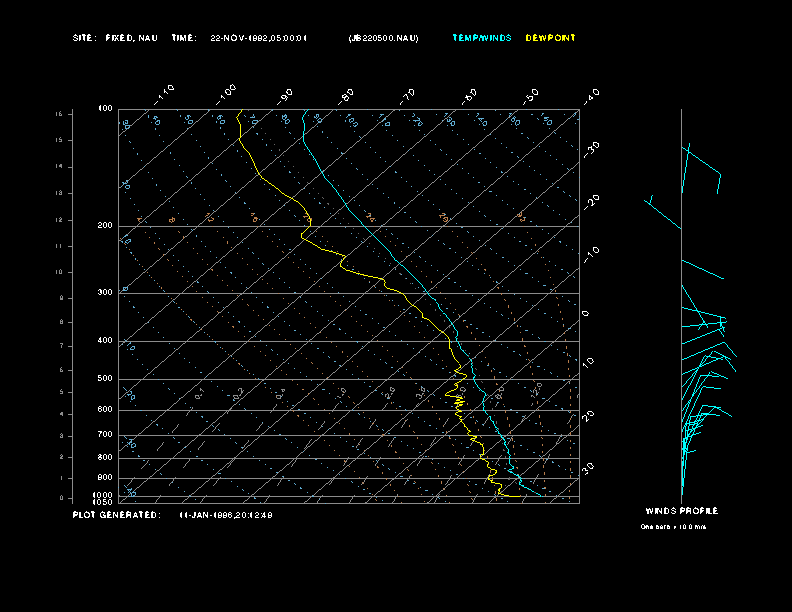
Task: Click the -70 temperature axis label
Action: pyautogui.click(x=408, y=95)
